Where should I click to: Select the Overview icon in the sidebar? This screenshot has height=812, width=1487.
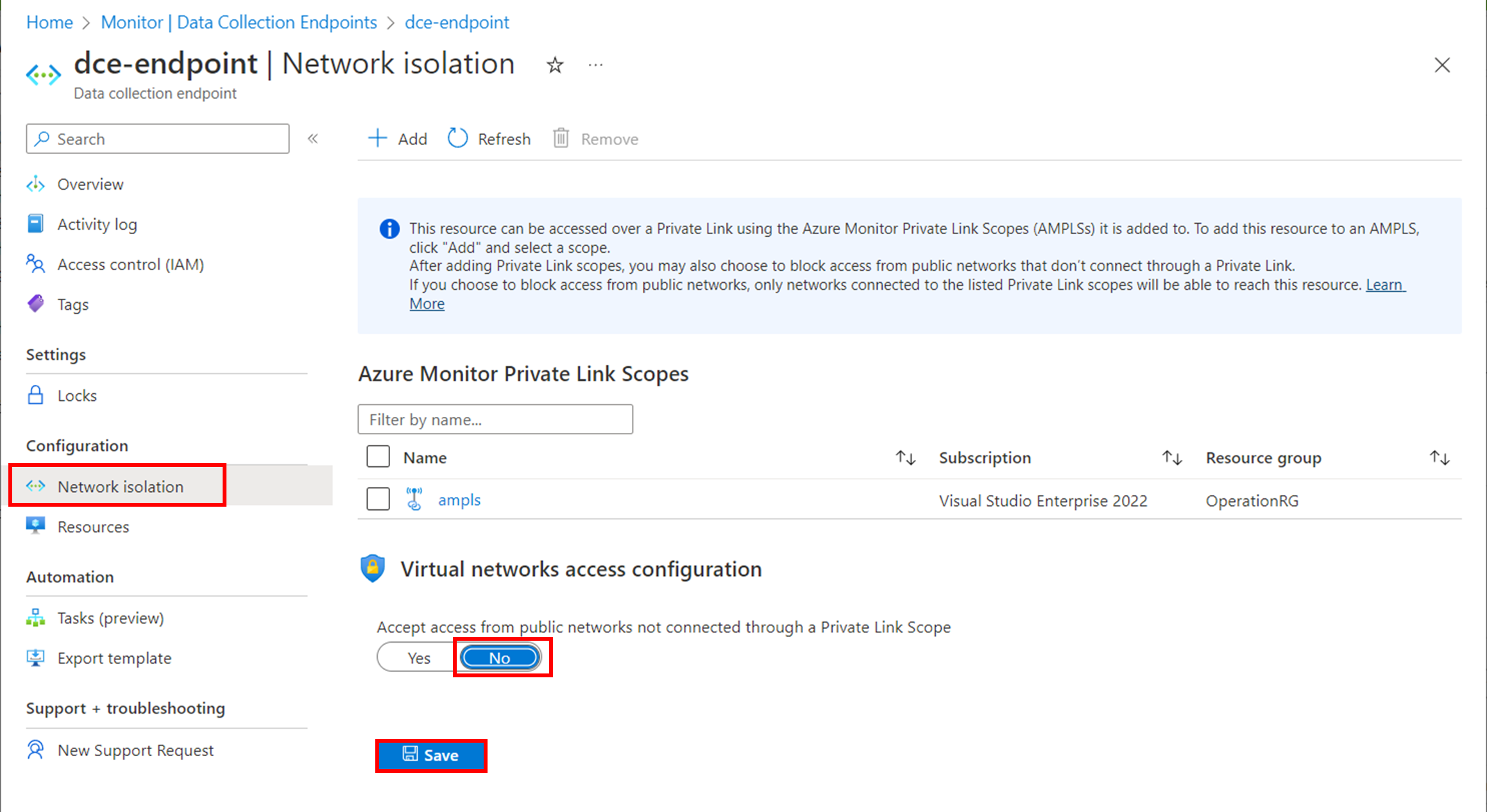point(35,184)
